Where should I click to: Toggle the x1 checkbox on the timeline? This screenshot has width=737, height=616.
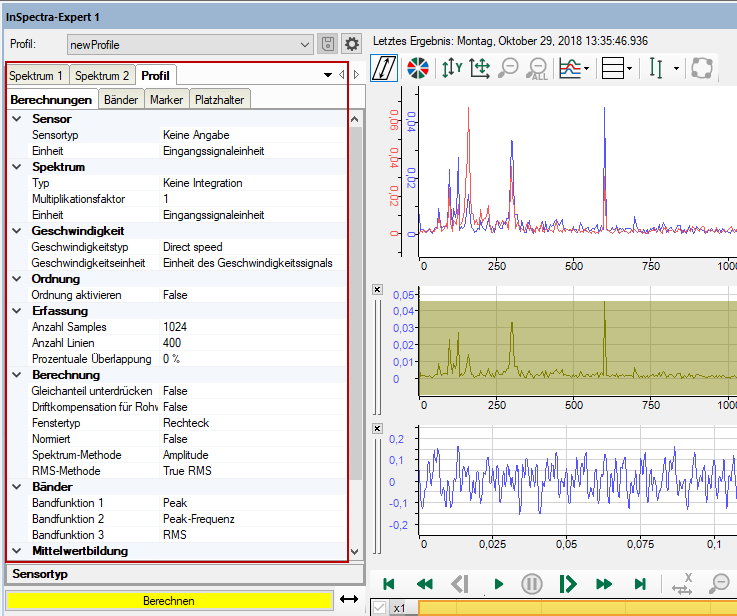379,608
